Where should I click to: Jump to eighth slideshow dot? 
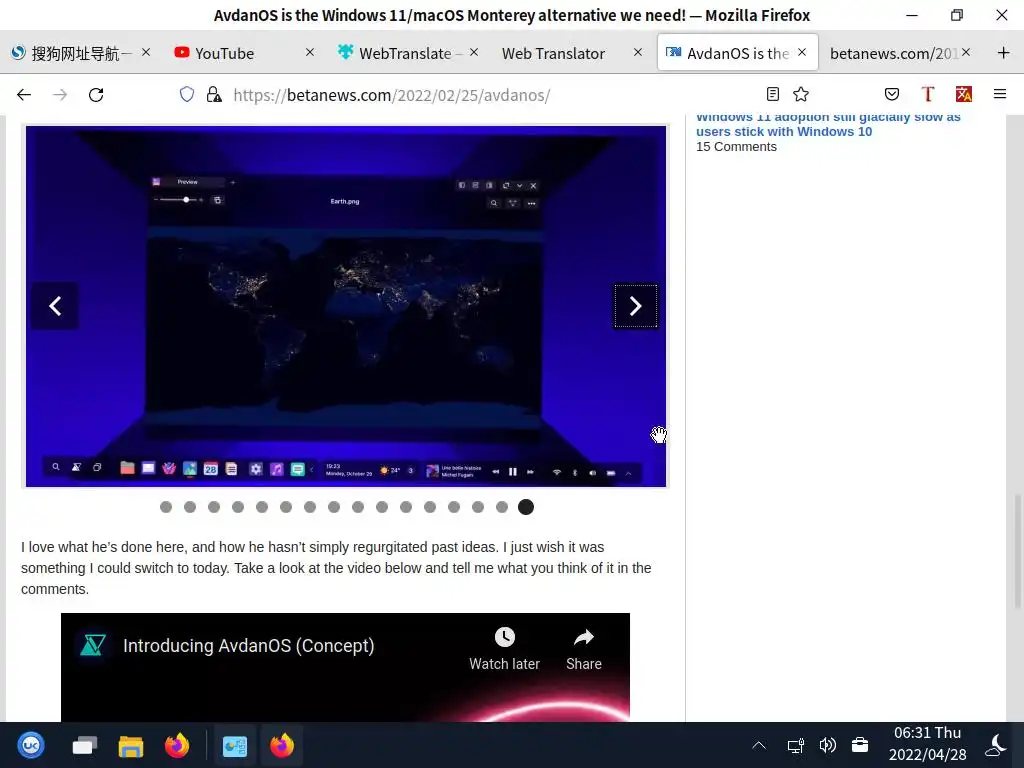(334, 507)
